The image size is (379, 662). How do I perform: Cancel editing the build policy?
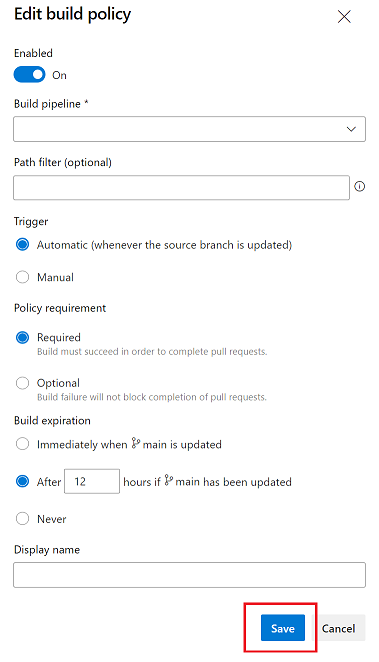[x=338, y=628]
